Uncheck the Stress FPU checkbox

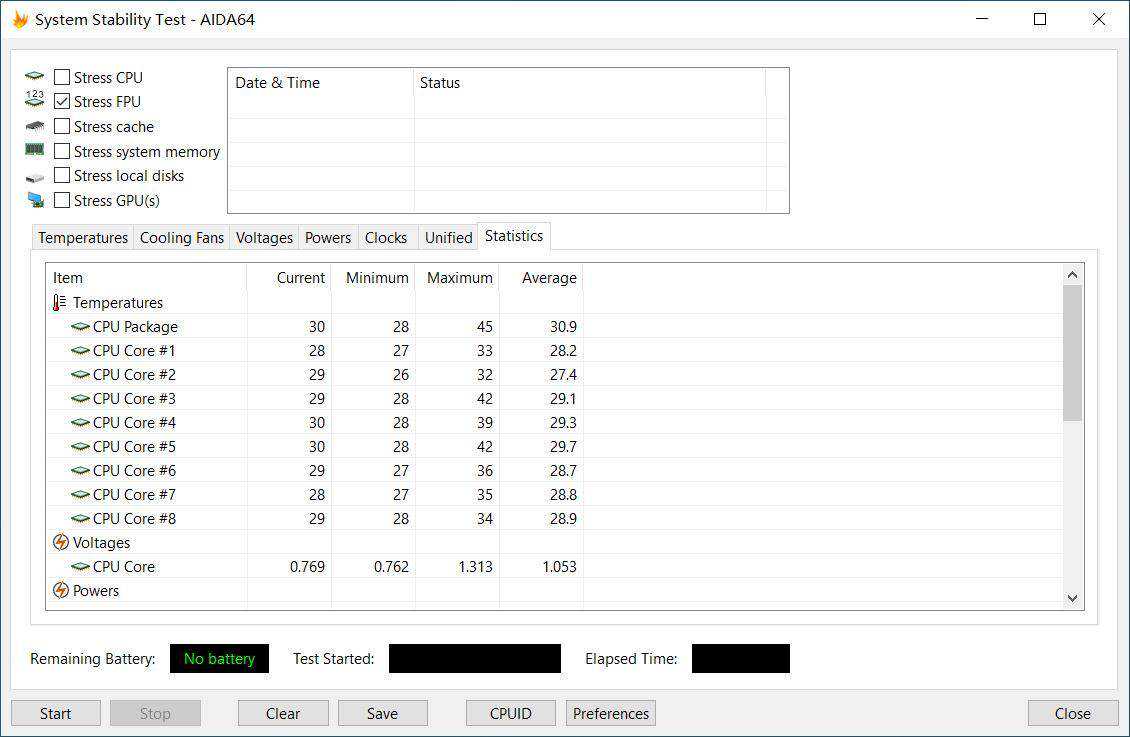pyautogui.click(x=62, y=102)
